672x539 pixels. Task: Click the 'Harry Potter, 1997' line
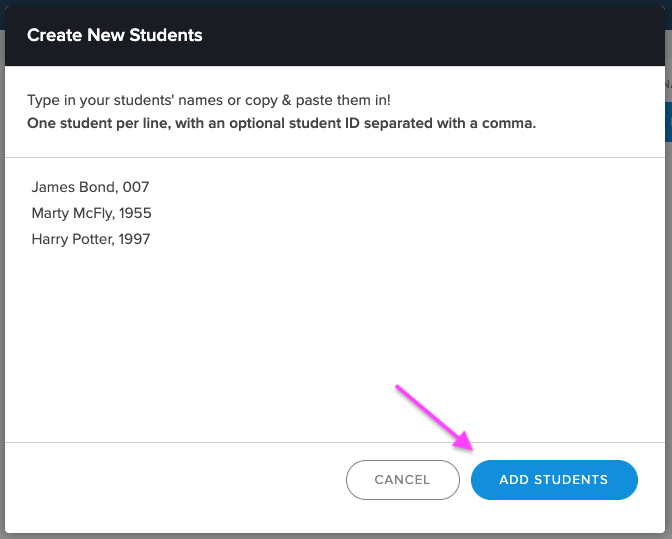pyautogui.click(x=91, y=239)
